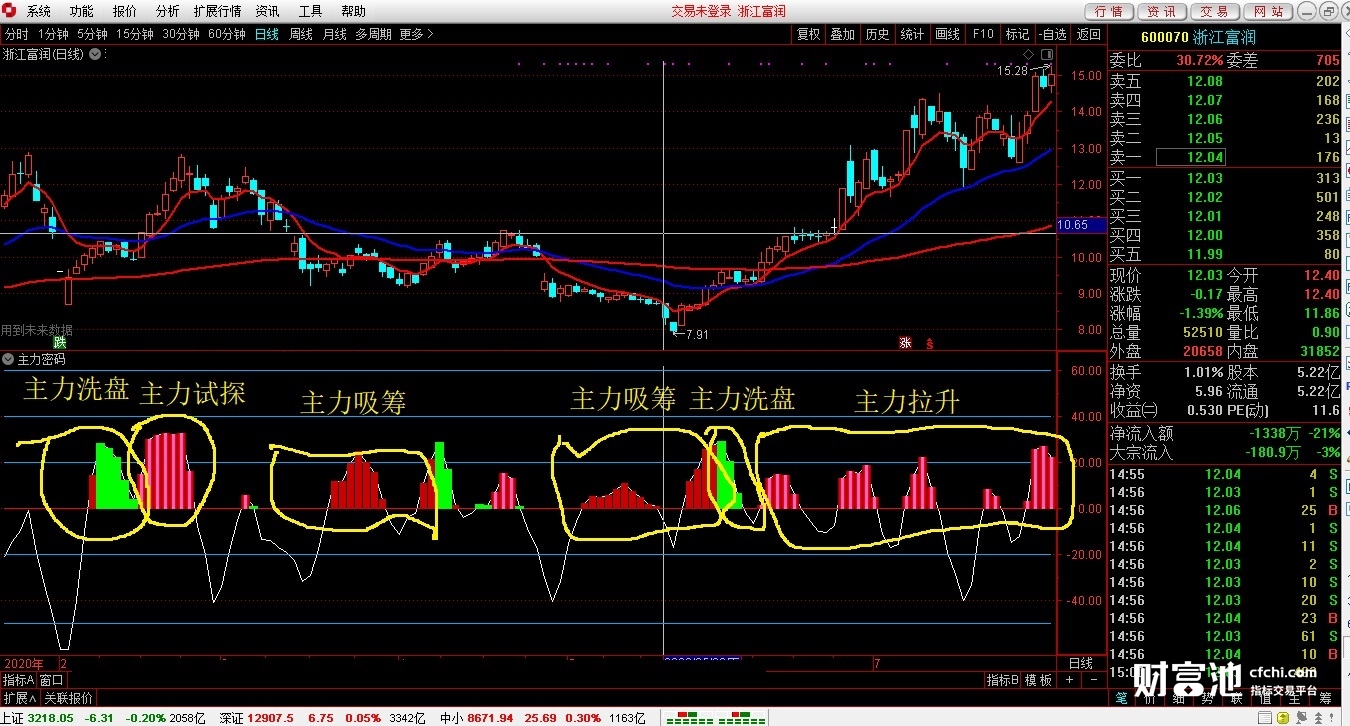Expand the 更多 periods dropdown
The height and width of the screenshot is (726, 1350).
(416, 33)
